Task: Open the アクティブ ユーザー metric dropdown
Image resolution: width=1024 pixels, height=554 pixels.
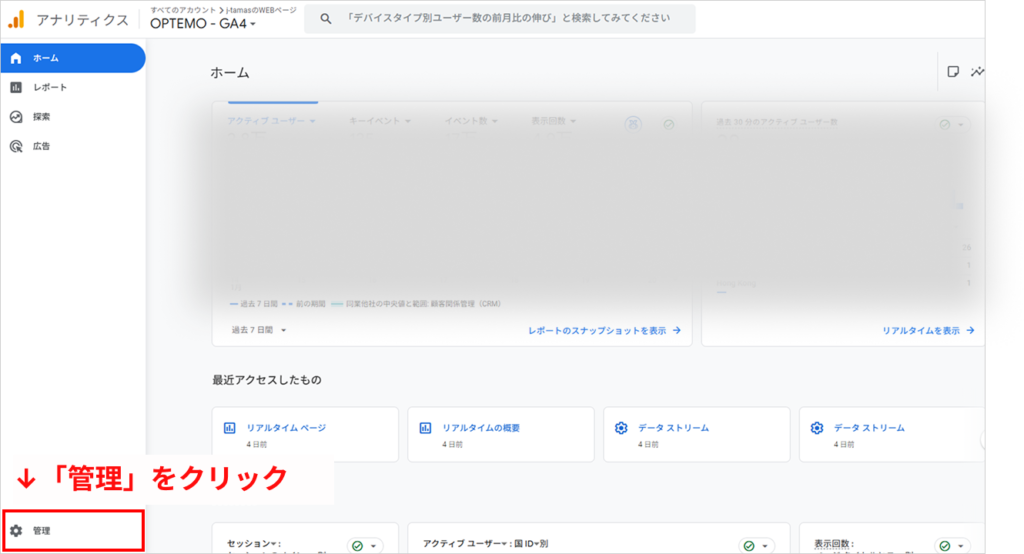Action: 271,121
